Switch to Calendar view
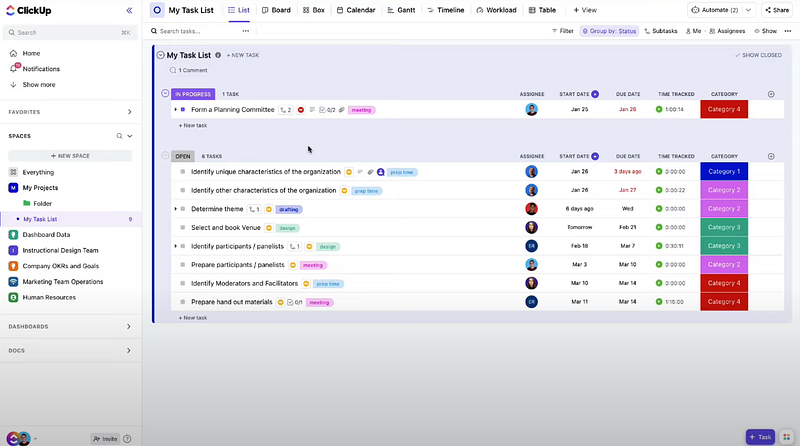Screen dimensions: 800x446 (356, 10)
